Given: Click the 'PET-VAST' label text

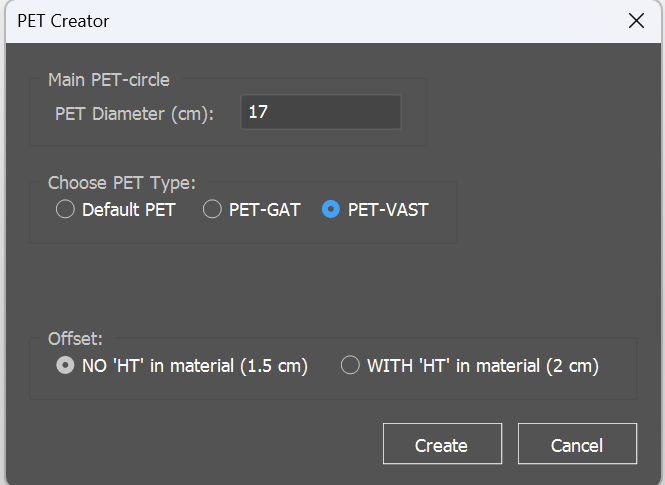Looking at the screenshot, I should click(388, 210).
